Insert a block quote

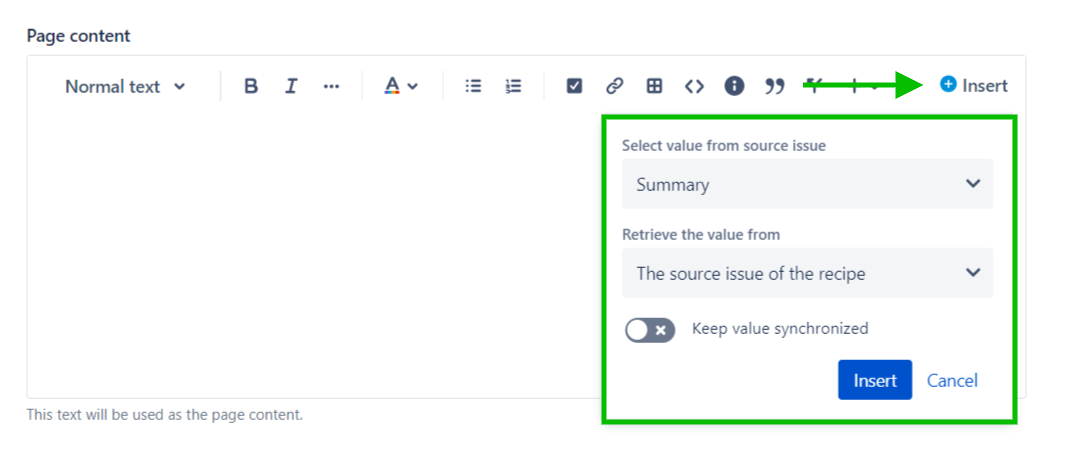tap(774, 86)
